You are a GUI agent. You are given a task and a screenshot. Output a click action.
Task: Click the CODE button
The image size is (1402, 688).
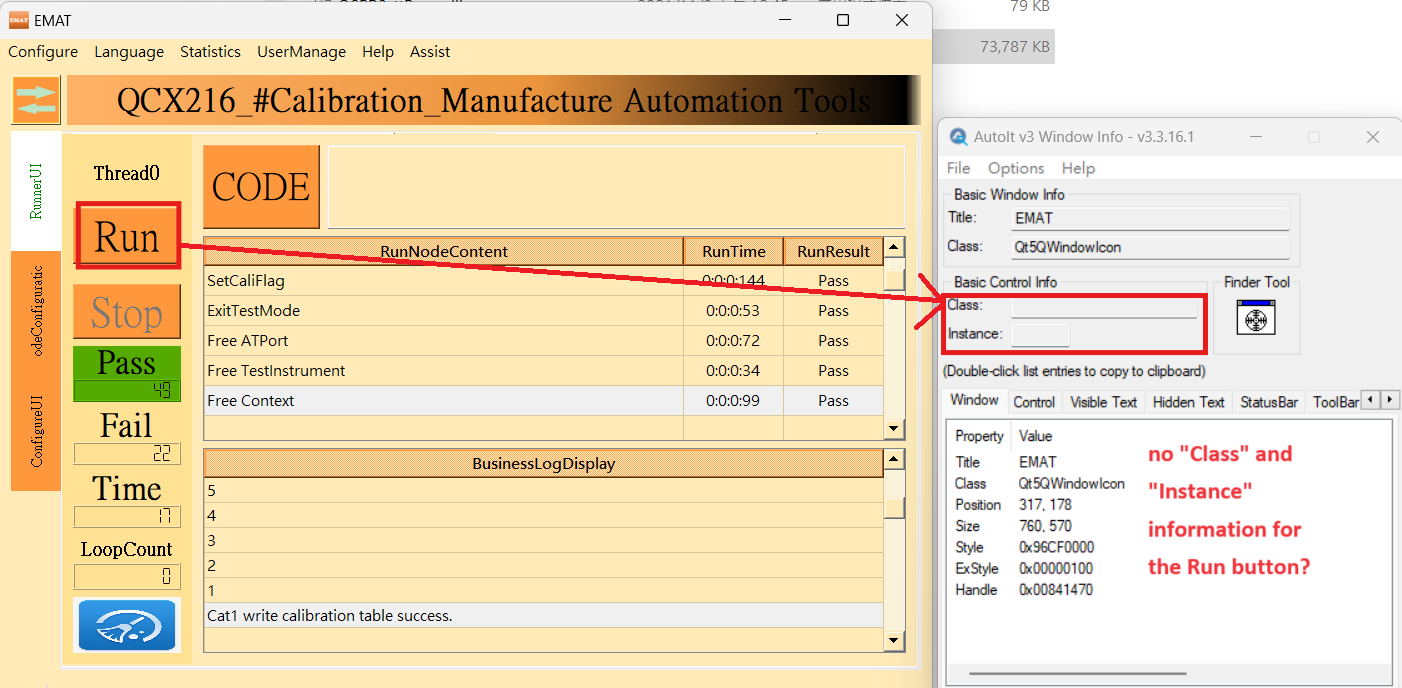261,187
